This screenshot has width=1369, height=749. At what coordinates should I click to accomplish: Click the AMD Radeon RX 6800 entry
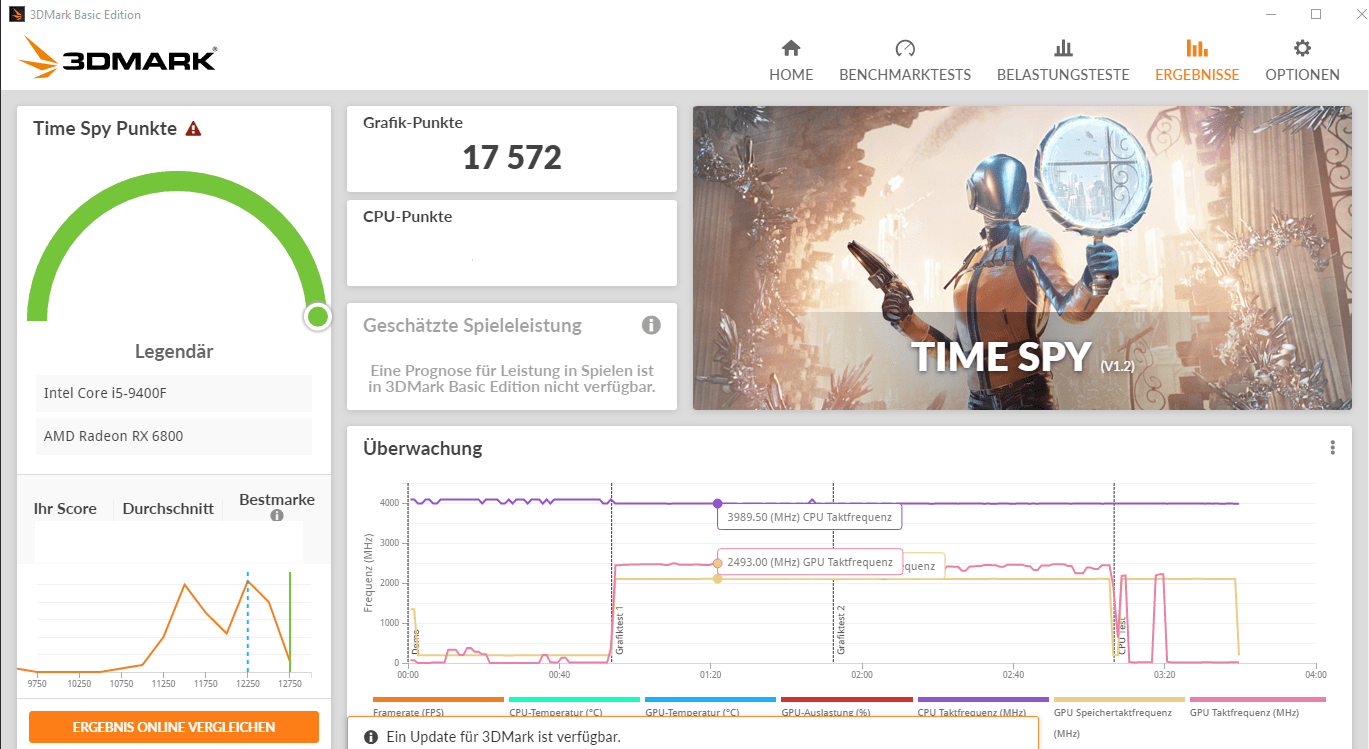click(174, 436)
